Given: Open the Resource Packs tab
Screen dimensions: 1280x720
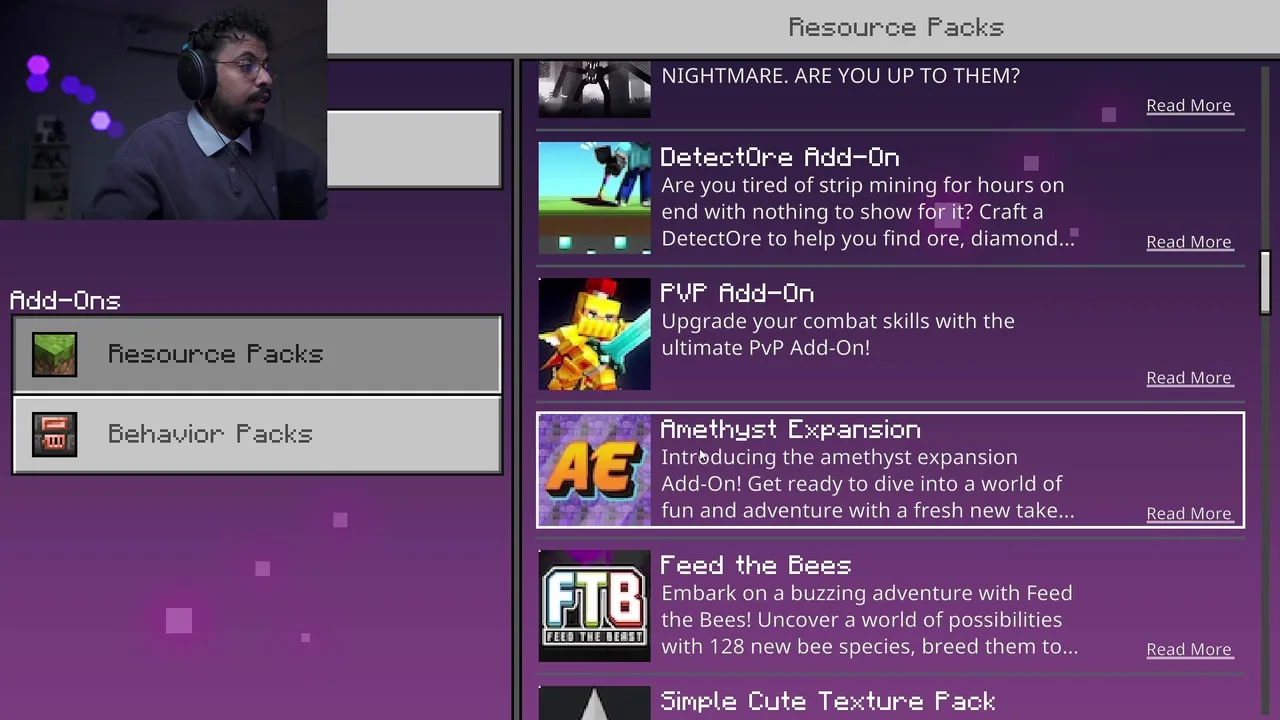Looking at the screenshot, I should coord(257,354).
